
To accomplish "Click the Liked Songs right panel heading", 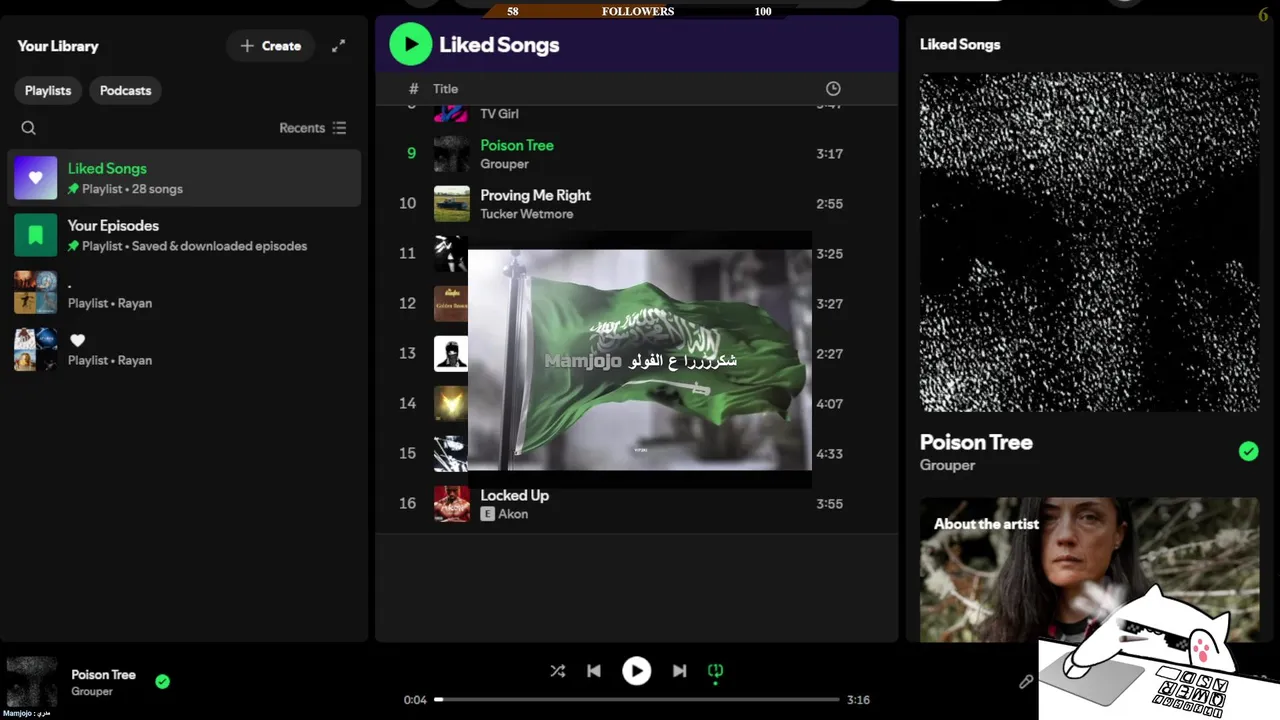I will point(960,44).
